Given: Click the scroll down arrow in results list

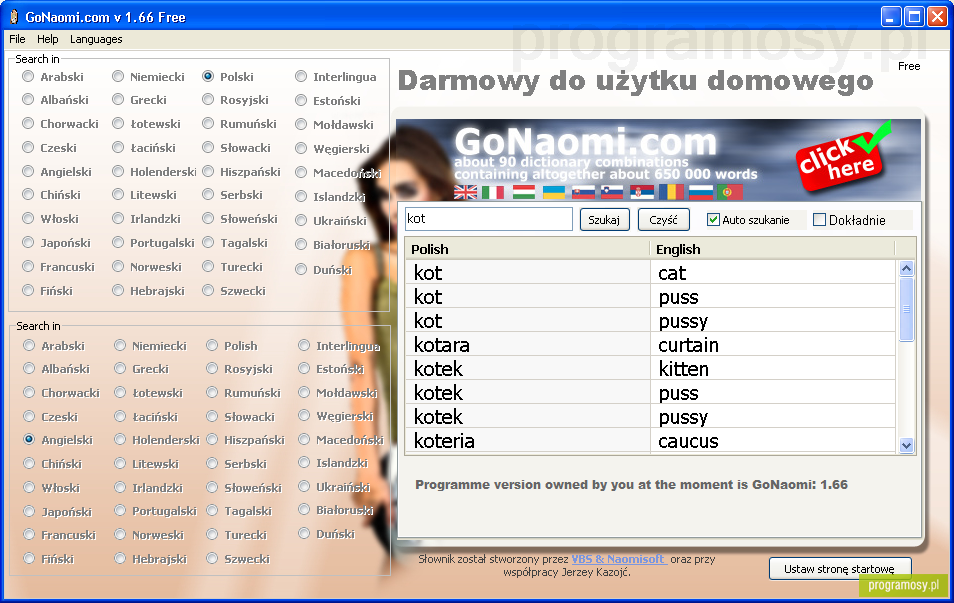Looking at the screenshot, I should pyautogui.click(x=907, y=445).
